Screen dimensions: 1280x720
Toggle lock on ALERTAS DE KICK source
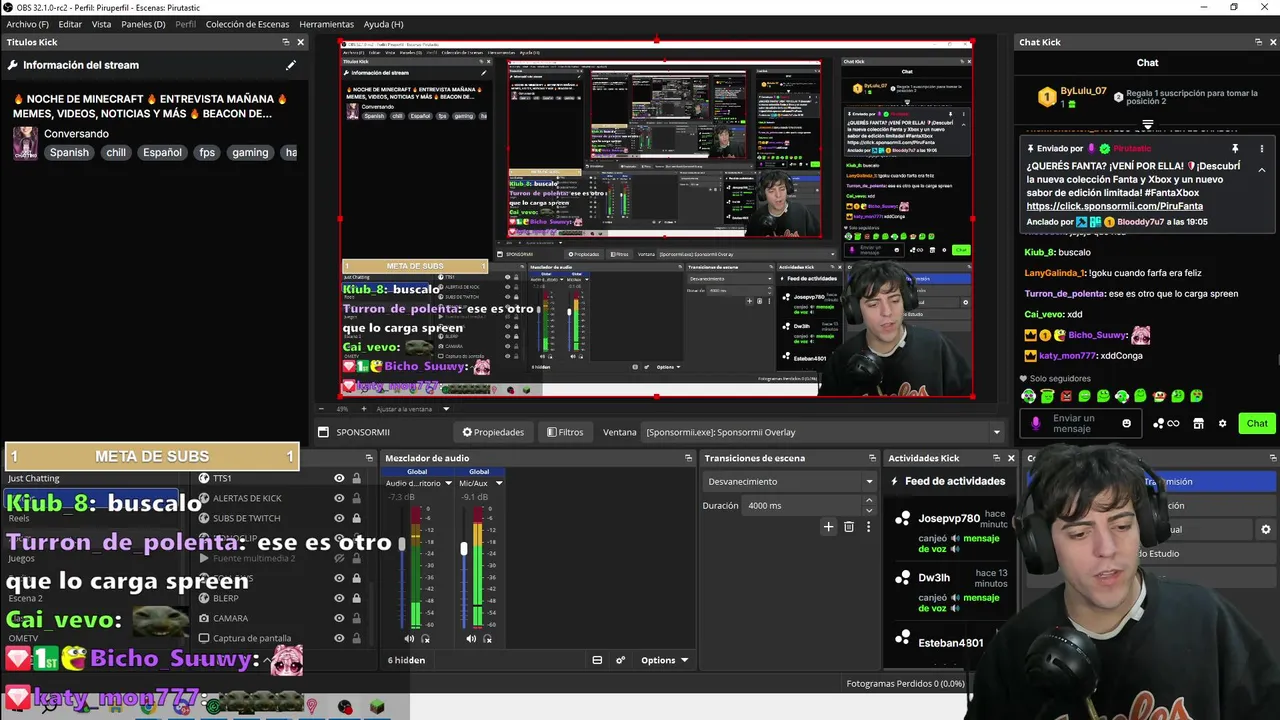[356, 498]
